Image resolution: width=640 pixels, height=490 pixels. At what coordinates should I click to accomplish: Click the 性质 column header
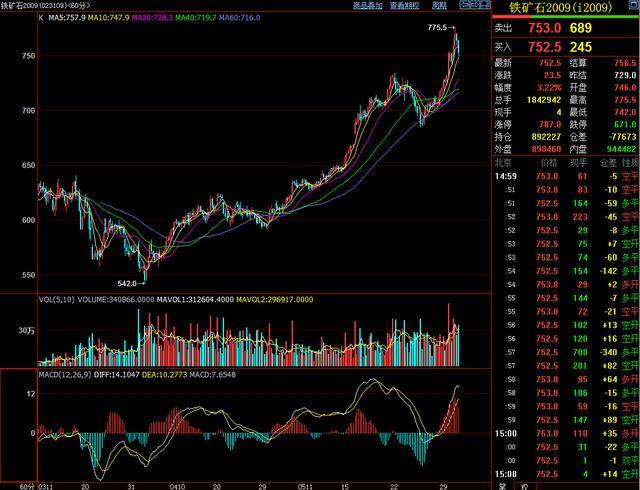[x=630, y=163]
